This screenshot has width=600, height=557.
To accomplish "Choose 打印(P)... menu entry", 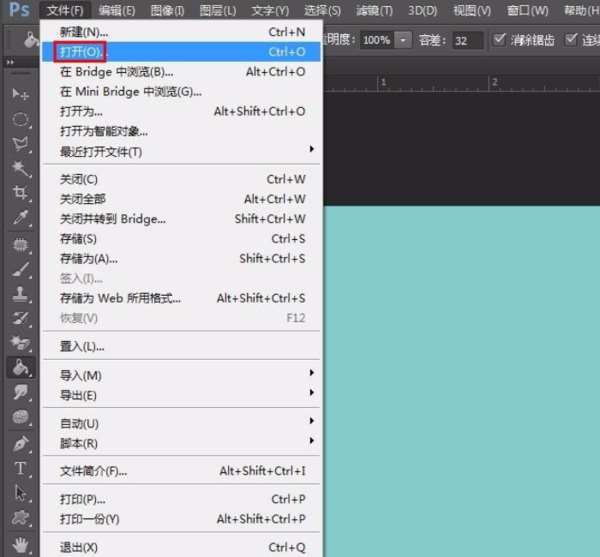I will pos(181,499).
